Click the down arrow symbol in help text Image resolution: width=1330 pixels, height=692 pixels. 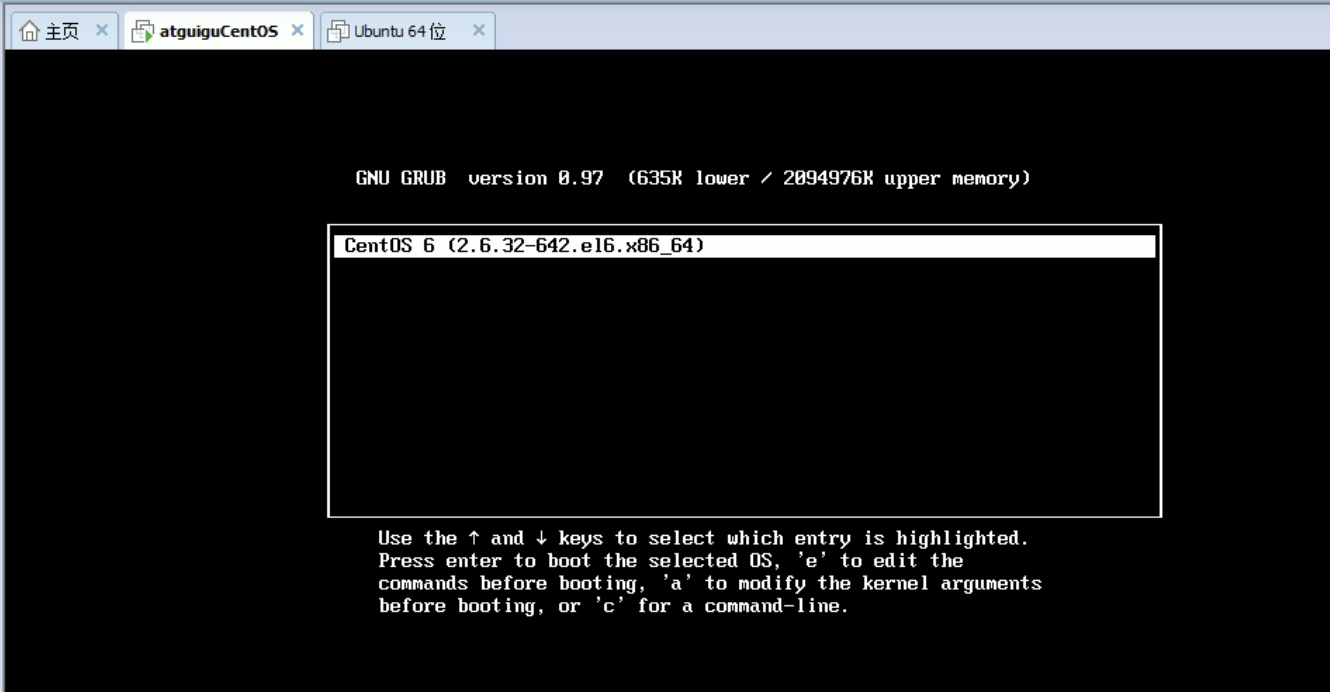click(541, 539)
